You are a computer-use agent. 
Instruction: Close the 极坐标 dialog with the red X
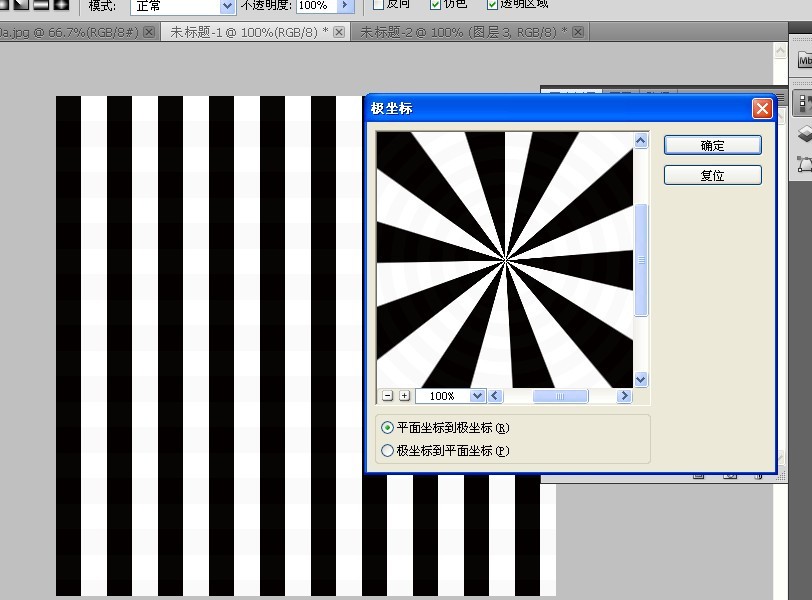[762, 109]
